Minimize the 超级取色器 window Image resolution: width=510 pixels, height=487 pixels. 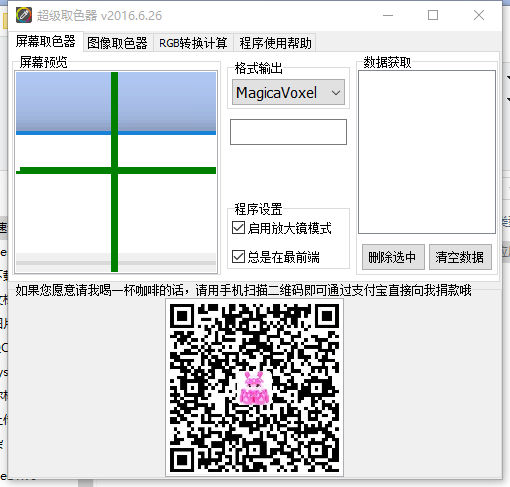[388, 15]
